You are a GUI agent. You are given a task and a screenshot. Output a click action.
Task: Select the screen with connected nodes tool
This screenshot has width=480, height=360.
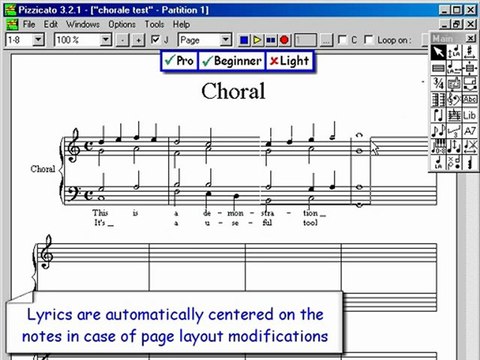(x=469, y=83)
